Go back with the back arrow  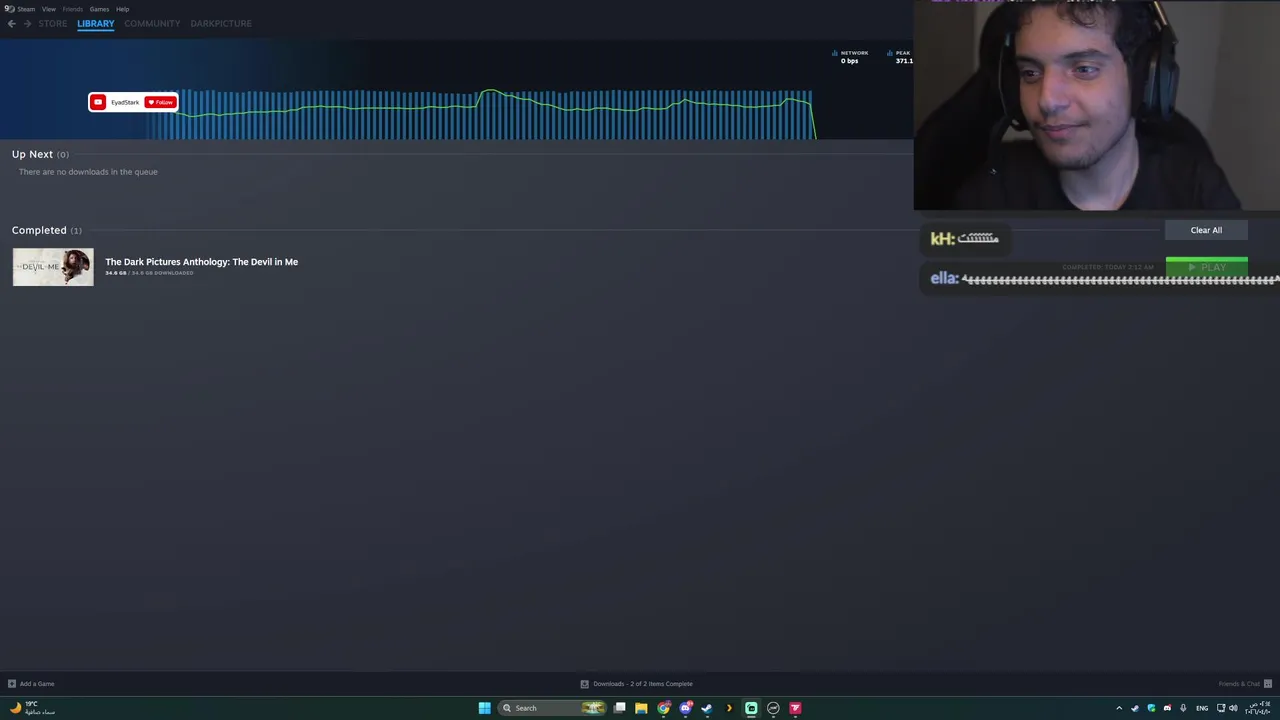point(12,24)
